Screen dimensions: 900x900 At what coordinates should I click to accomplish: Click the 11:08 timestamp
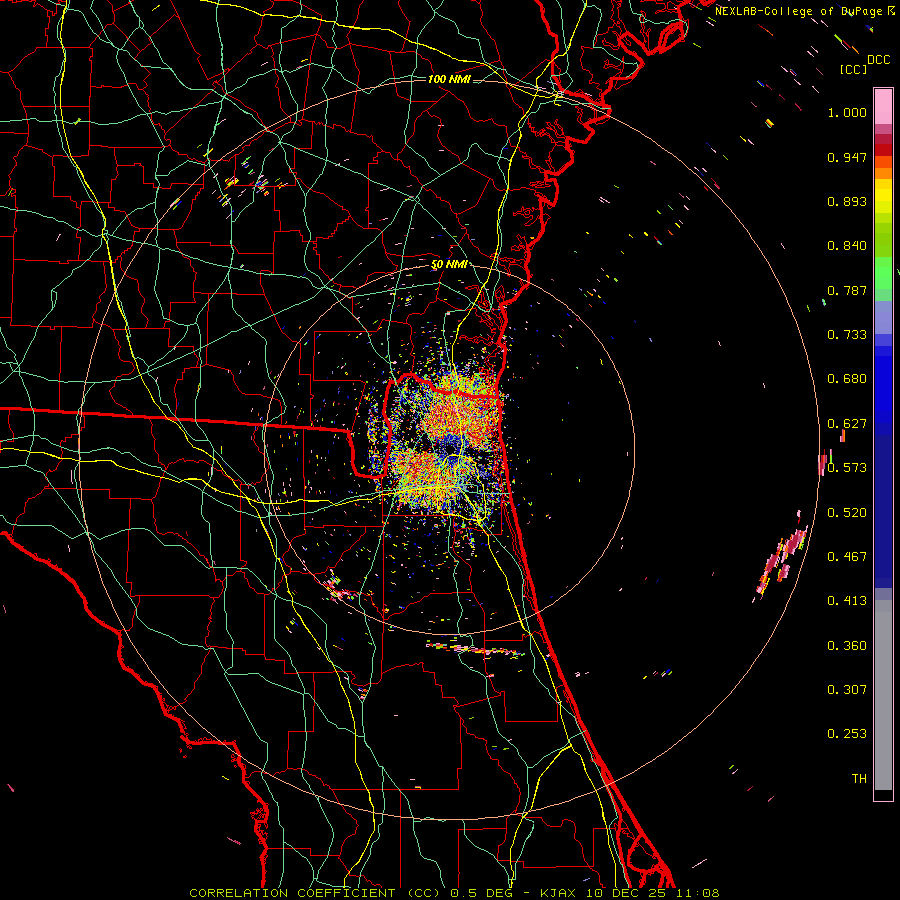point(697,893)
